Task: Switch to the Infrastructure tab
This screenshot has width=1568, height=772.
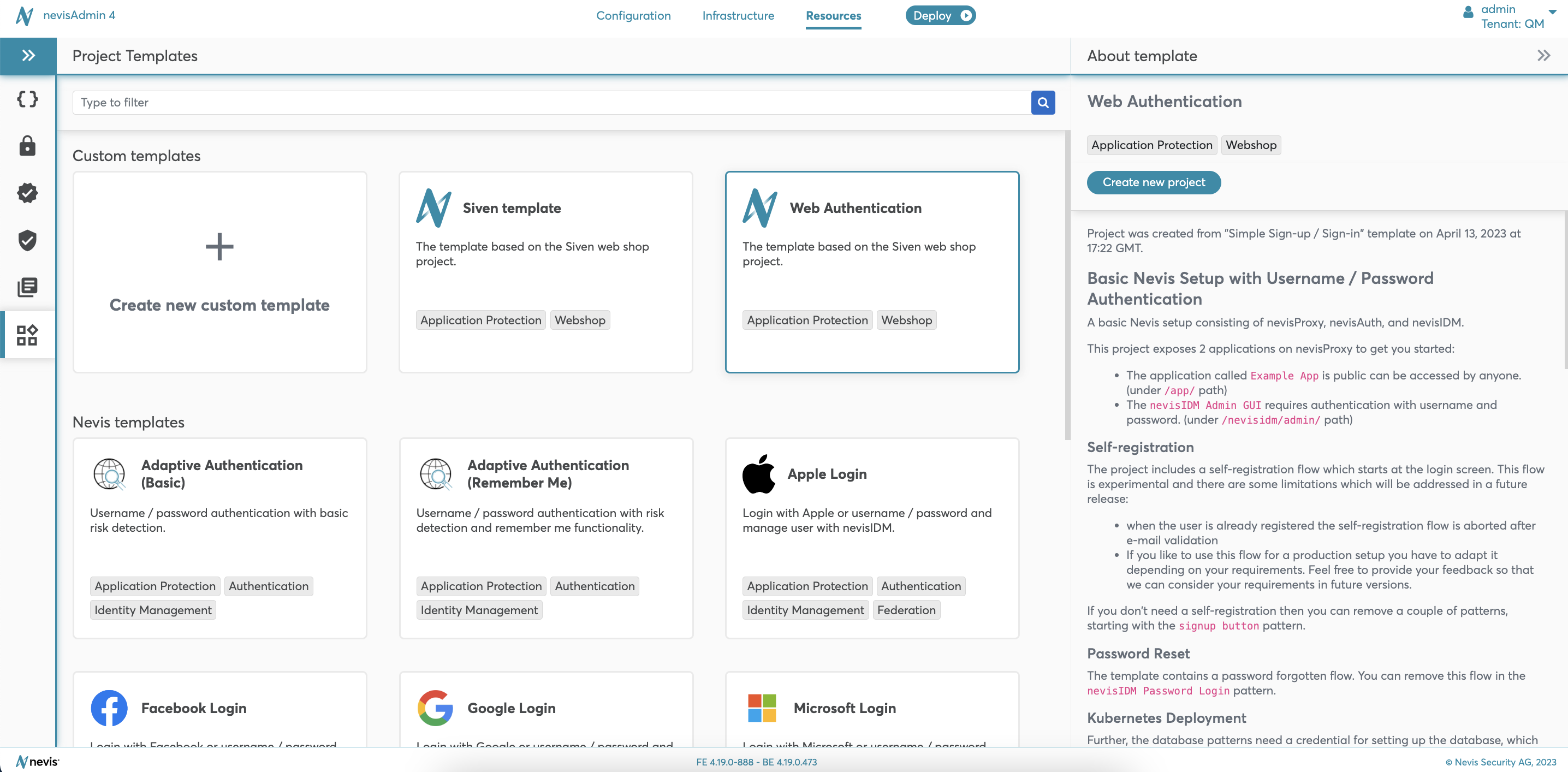Action: pos(738,15)
